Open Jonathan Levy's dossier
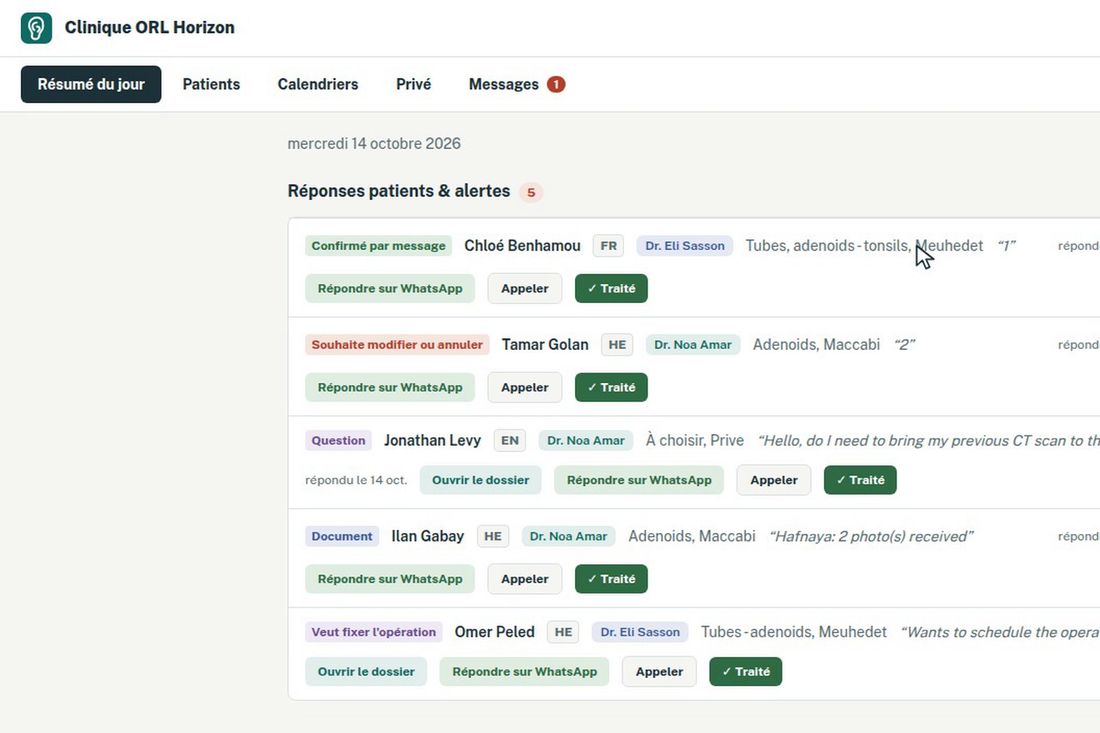Screen dimensions: 1100x733 [481, 480]
